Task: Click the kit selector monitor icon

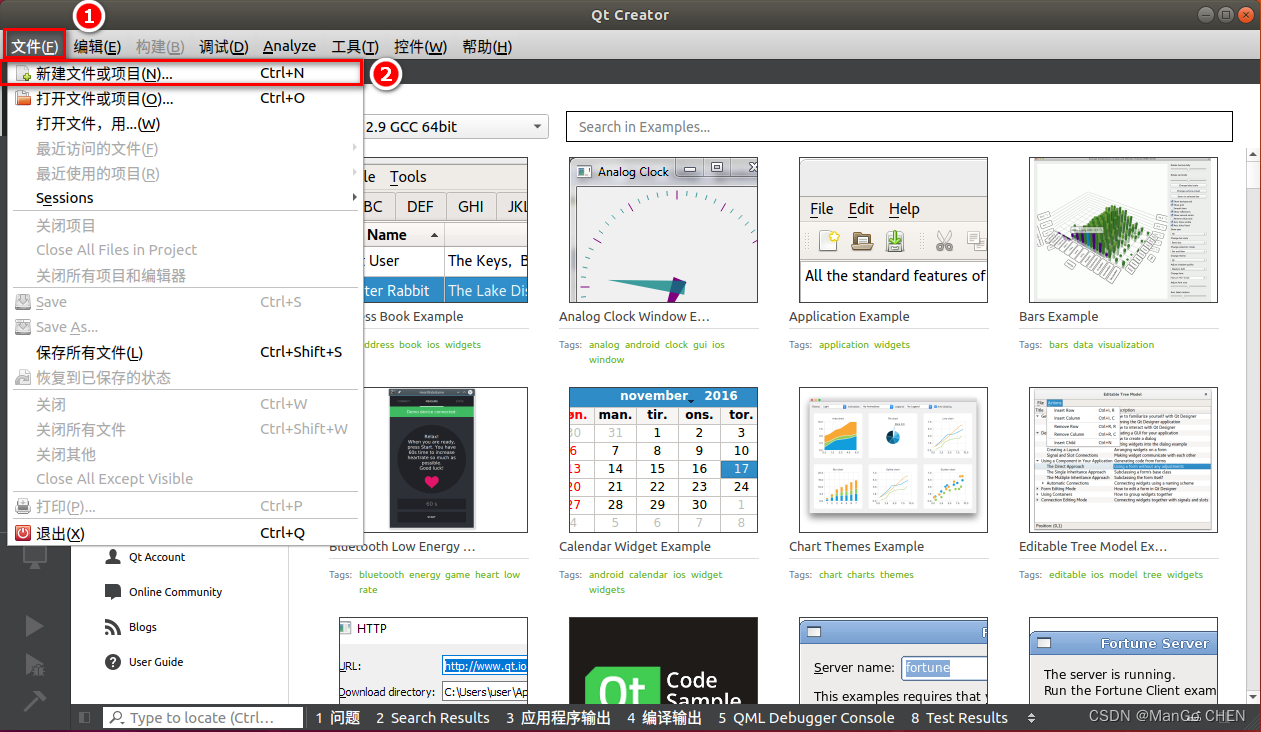Action: (34, 556)
